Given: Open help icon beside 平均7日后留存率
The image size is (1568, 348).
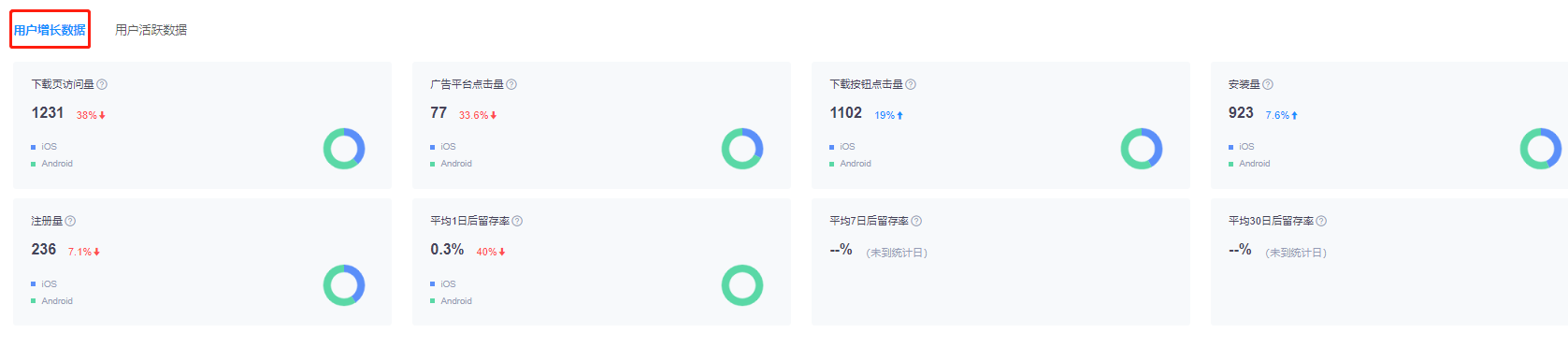Looking at the screenshot, I should point(916,221).
